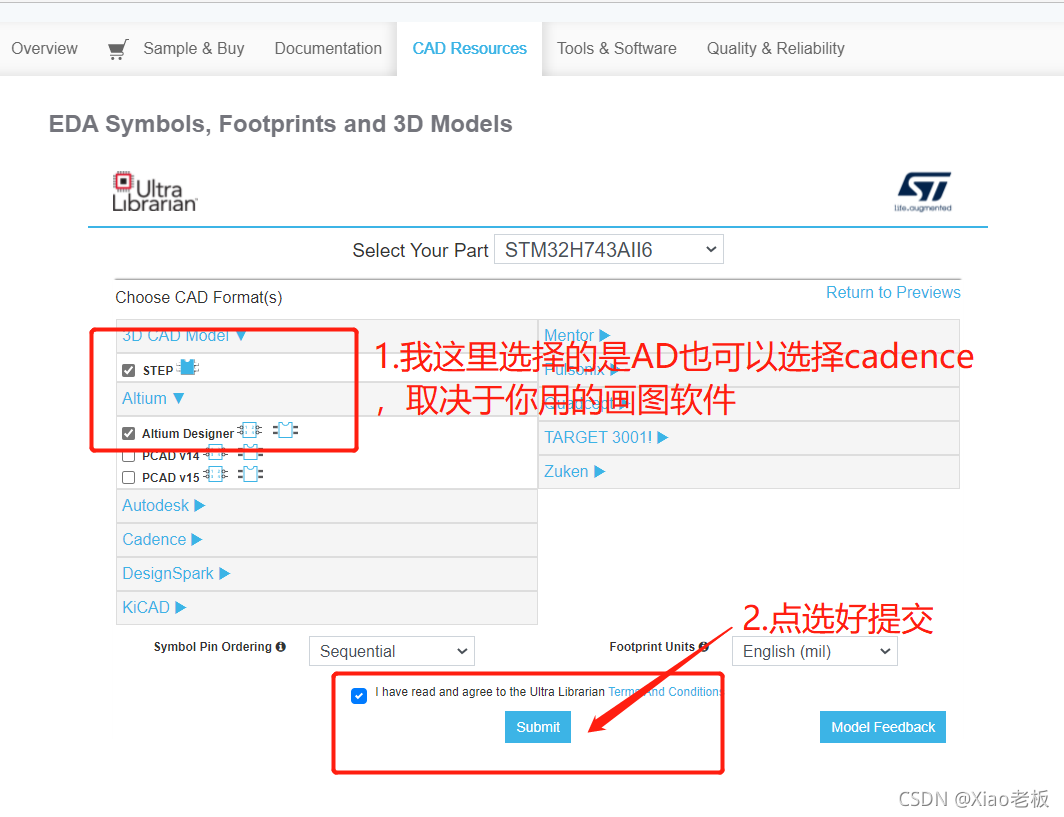
Task: Click Footprint Units info icon
Action: tap(704, 647)
